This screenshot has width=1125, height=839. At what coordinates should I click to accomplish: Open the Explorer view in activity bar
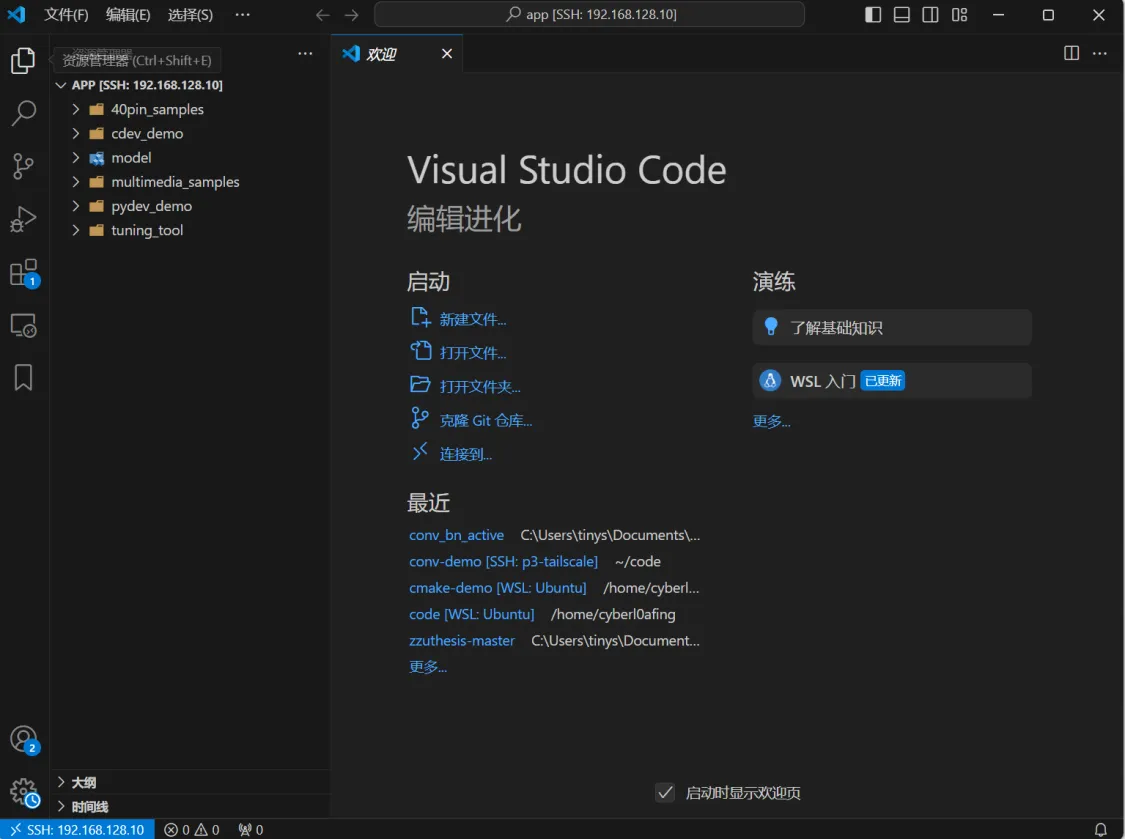tap(23, 60)
